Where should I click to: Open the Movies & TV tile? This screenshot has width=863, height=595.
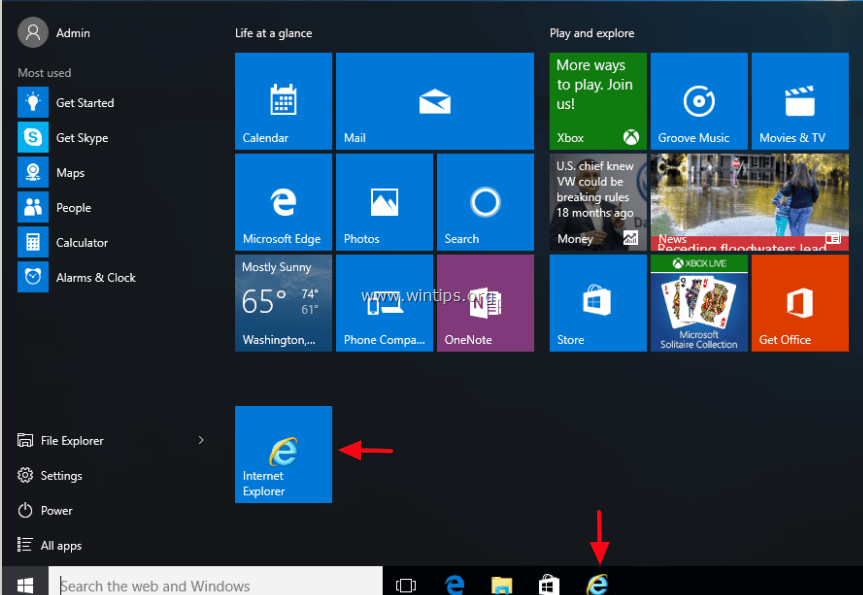[x=800, y=101]
